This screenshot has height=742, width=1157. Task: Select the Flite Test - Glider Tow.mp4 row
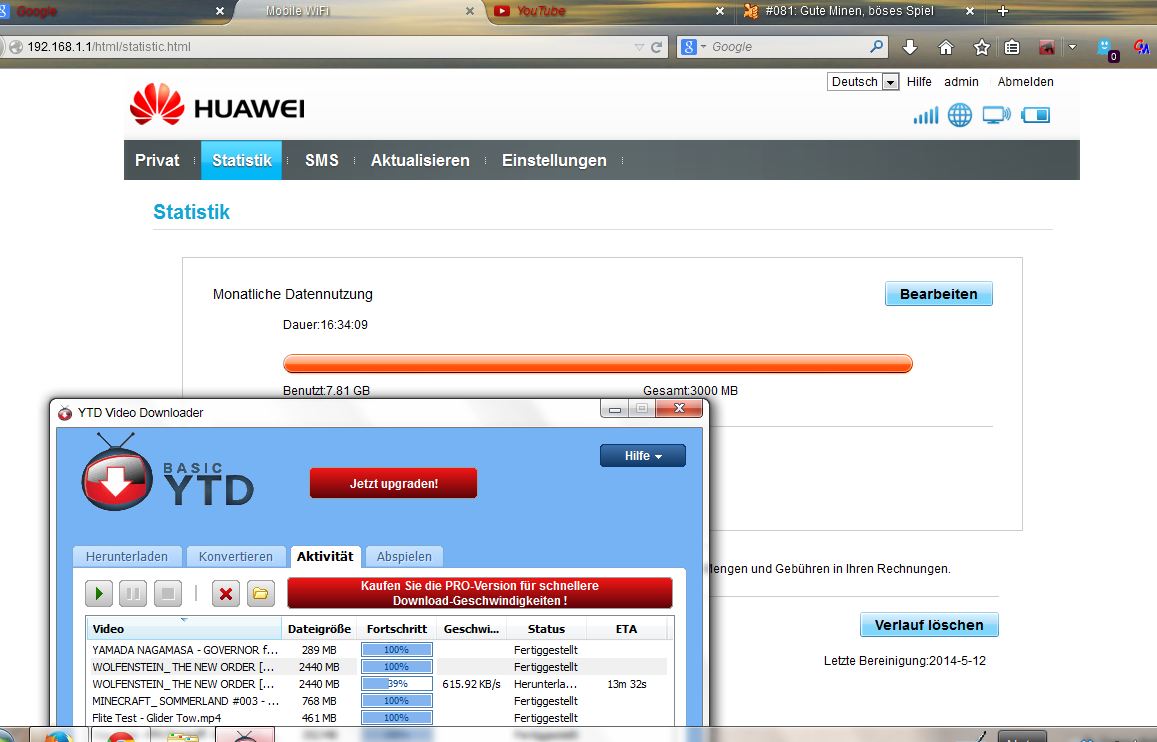(376, 718)
